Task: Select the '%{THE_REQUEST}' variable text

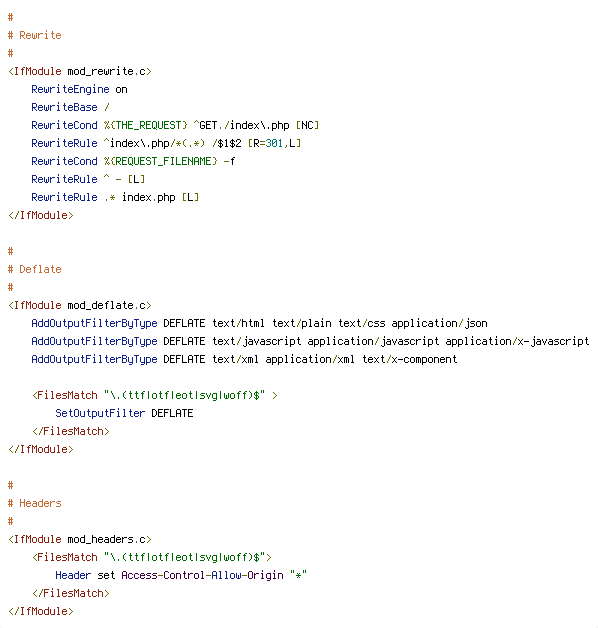Action: pos(145,125)
